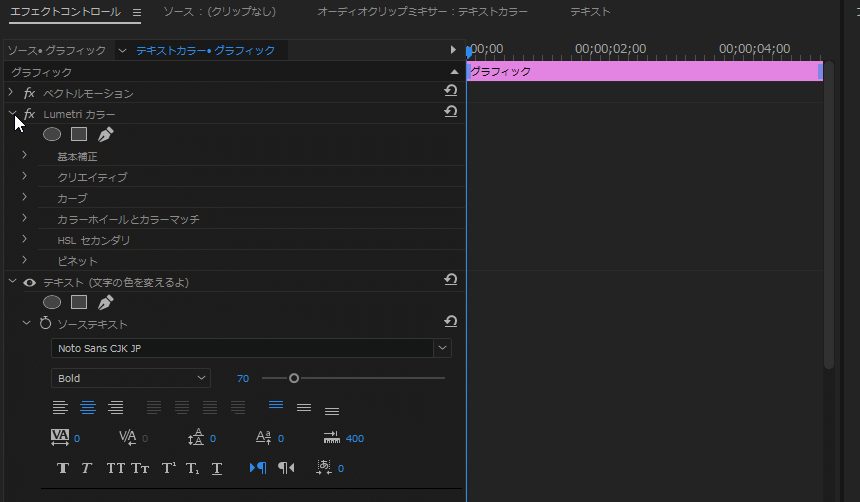This screenshot has height=502, width=860.
Task: Enable subscript style
Action: pyautogui.click(x=193, y=469)
